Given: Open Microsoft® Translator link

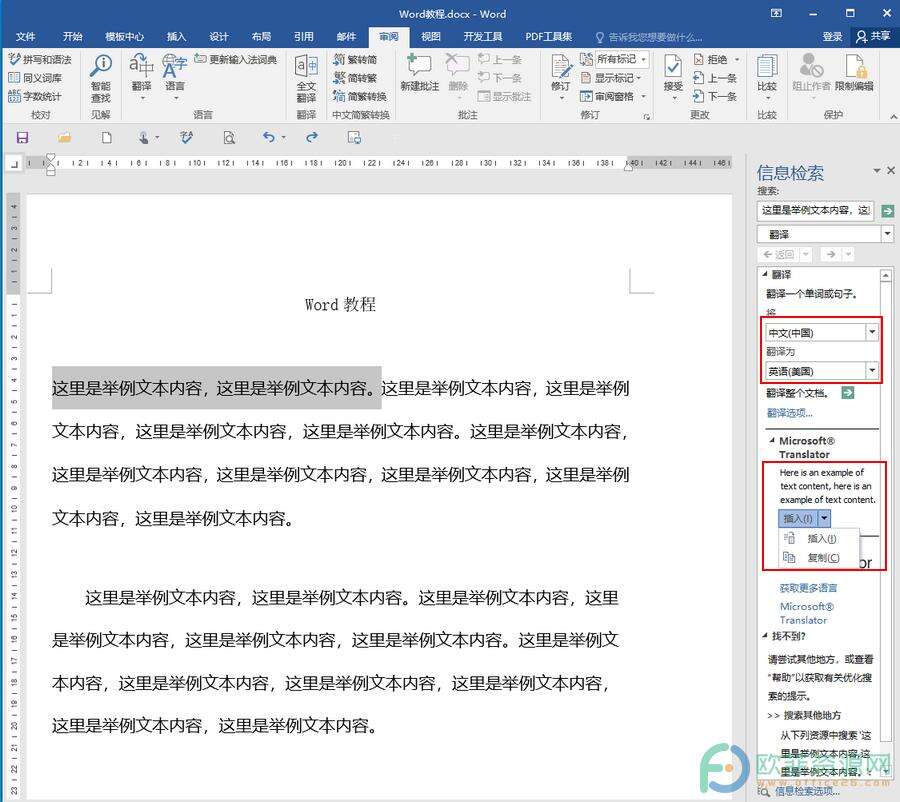Looking at the screenshot, I should (806, 613).
